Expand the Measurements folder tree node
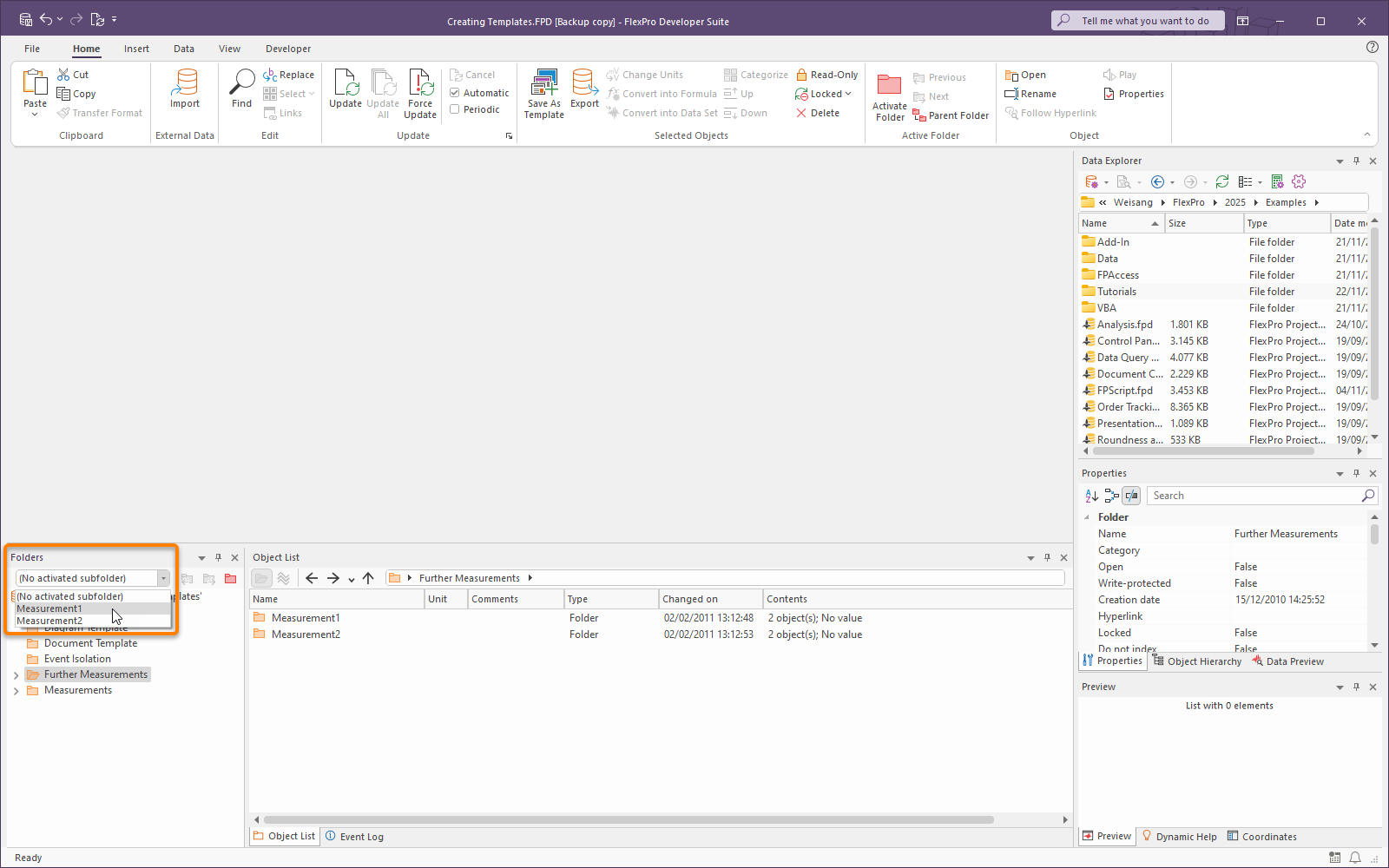The width and height of the screenshot is (1389, 868). pyautogui.click(x=16, y=691)
